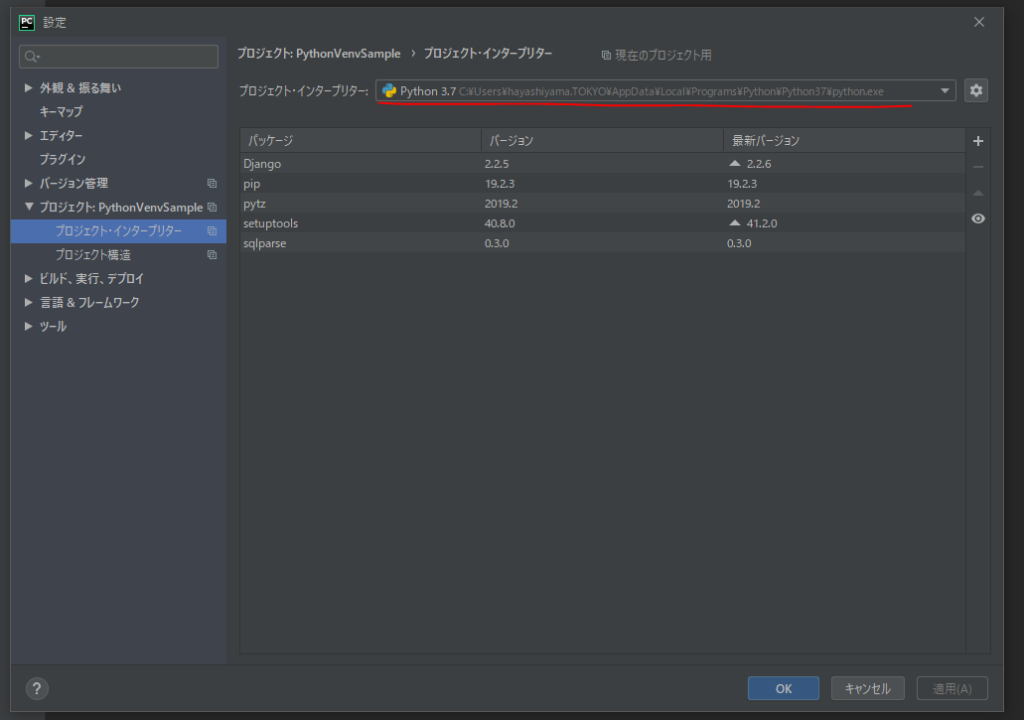Expand the 言語 & フレームワーク tree node
The height and width of the screenshot is (720, 1024).
pyautogui.click(x=28, y=302)
